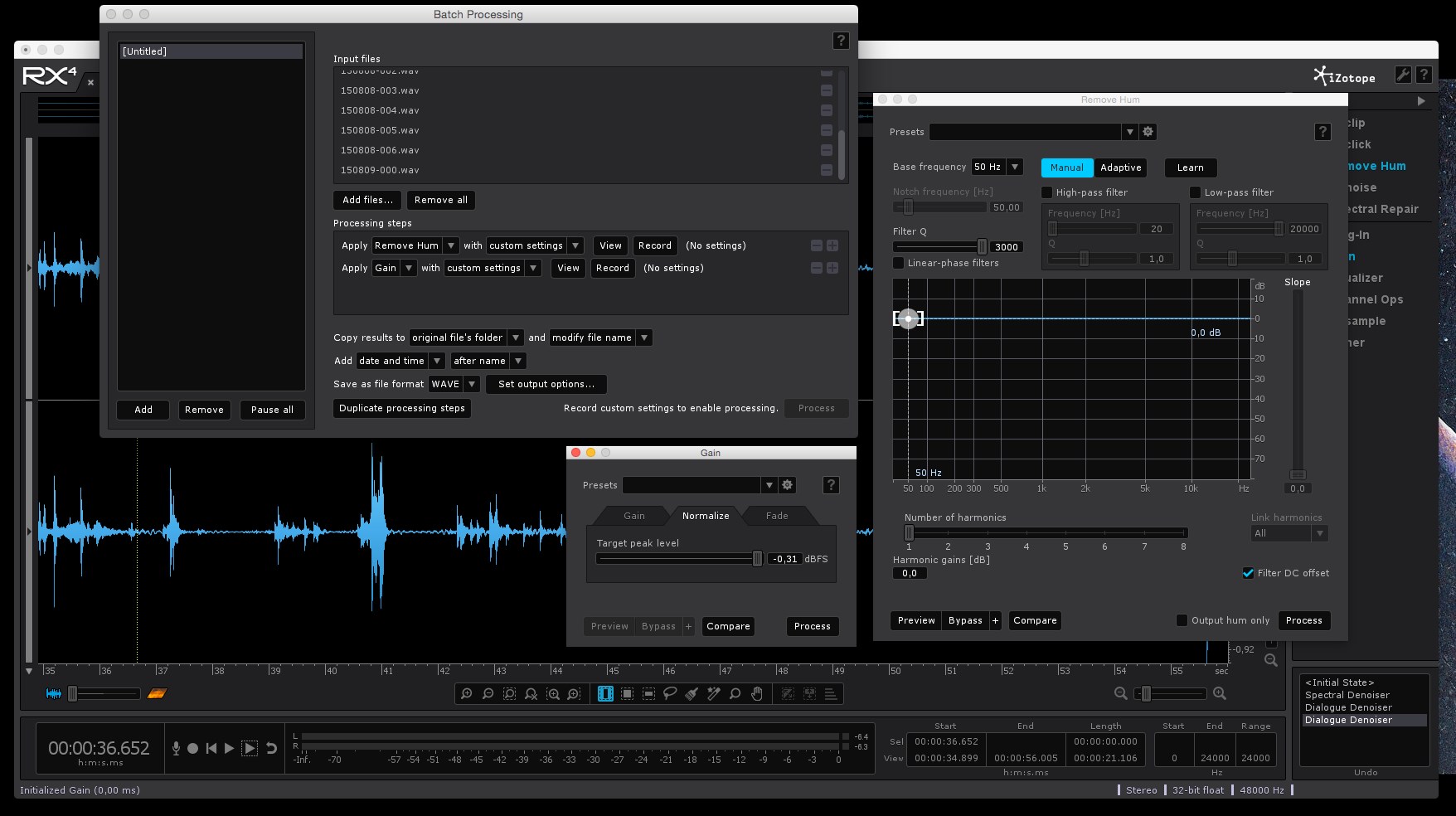
Task: Click the Target peak level slider handle
Action: tap(757, 559)
